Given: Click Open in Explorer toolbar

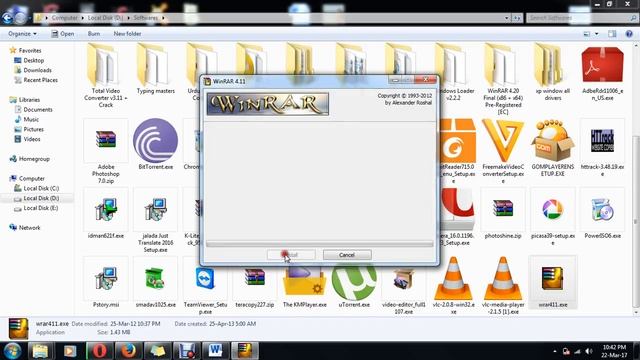Looking at the screenshot, I should (x=62, y=34).
